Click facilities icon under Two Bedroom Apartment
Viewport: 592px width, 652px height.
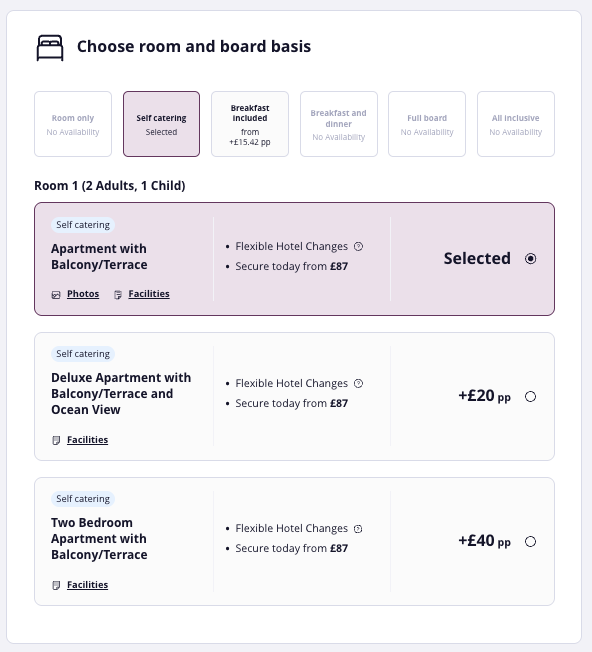[x=56, y=585]
